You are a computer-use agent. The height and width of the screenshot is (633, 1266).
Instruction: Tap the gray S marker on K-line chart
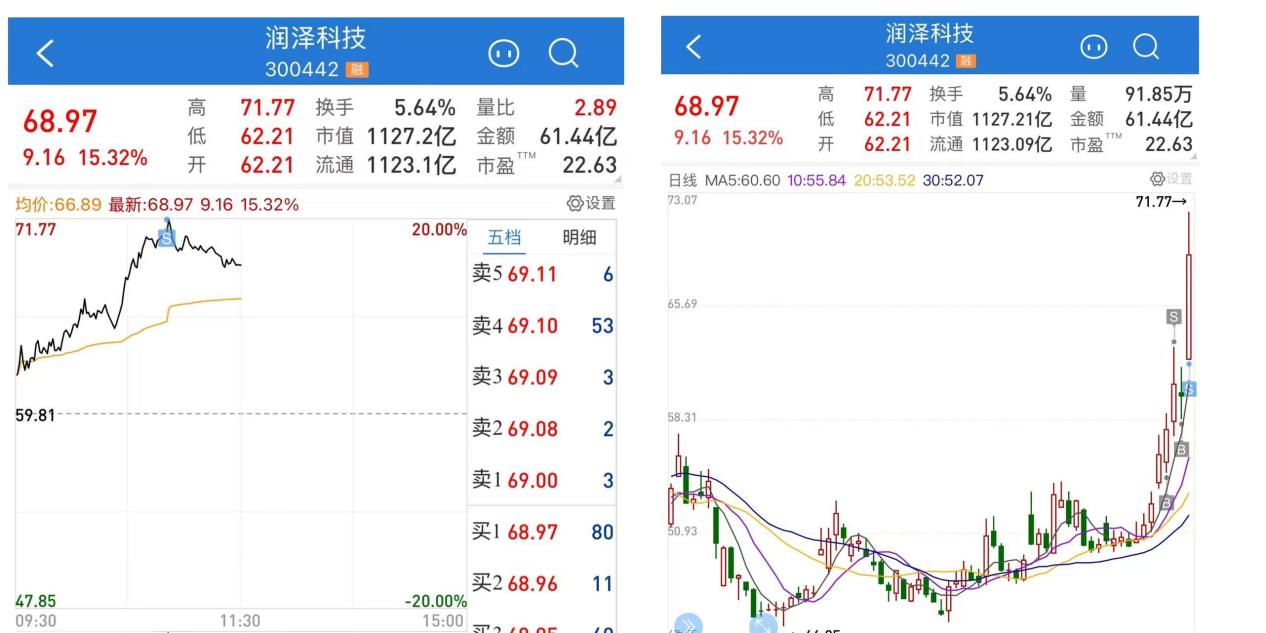(1174, 317)
